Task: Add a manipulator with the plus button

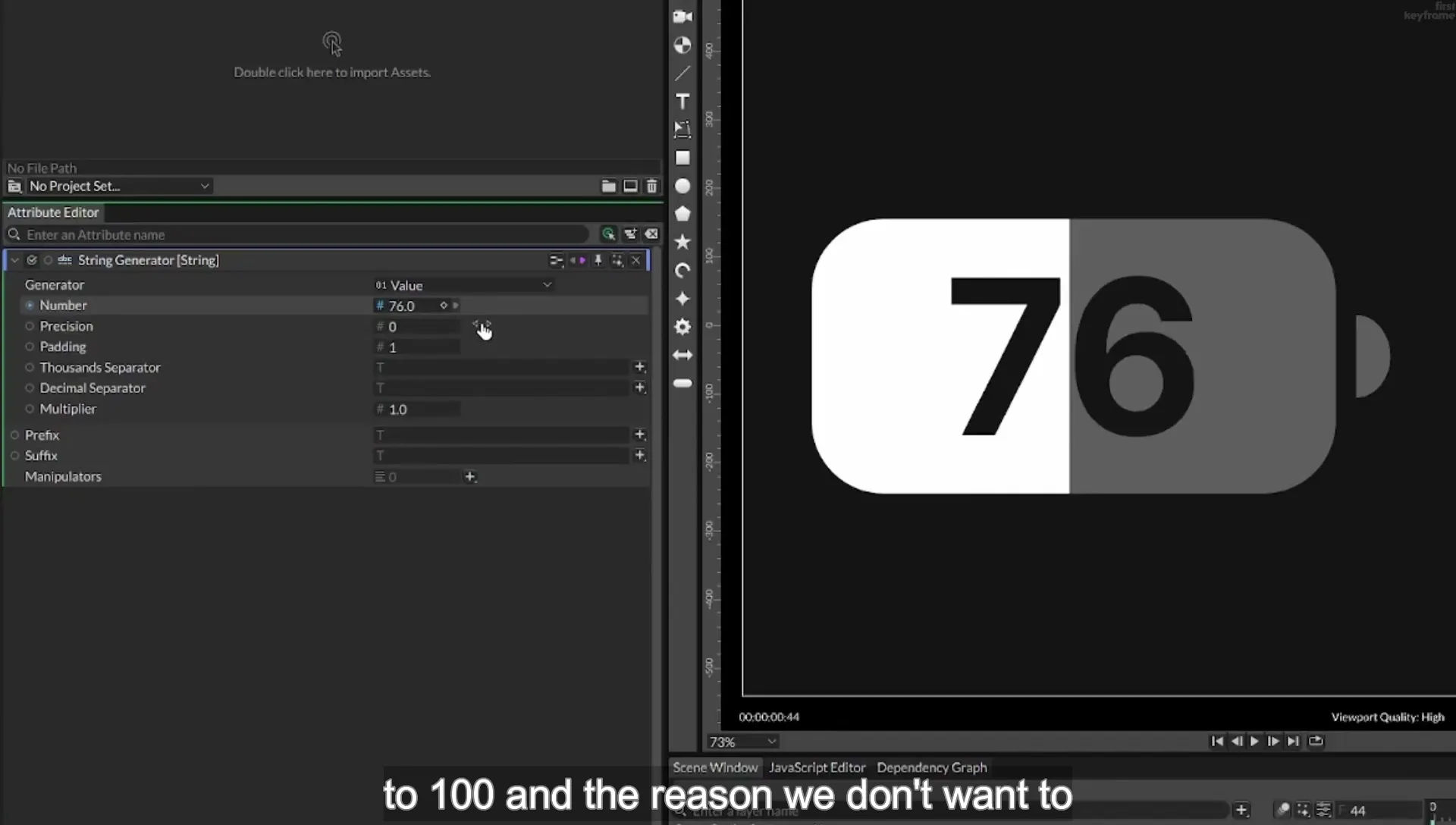Action: click(470, 477)
